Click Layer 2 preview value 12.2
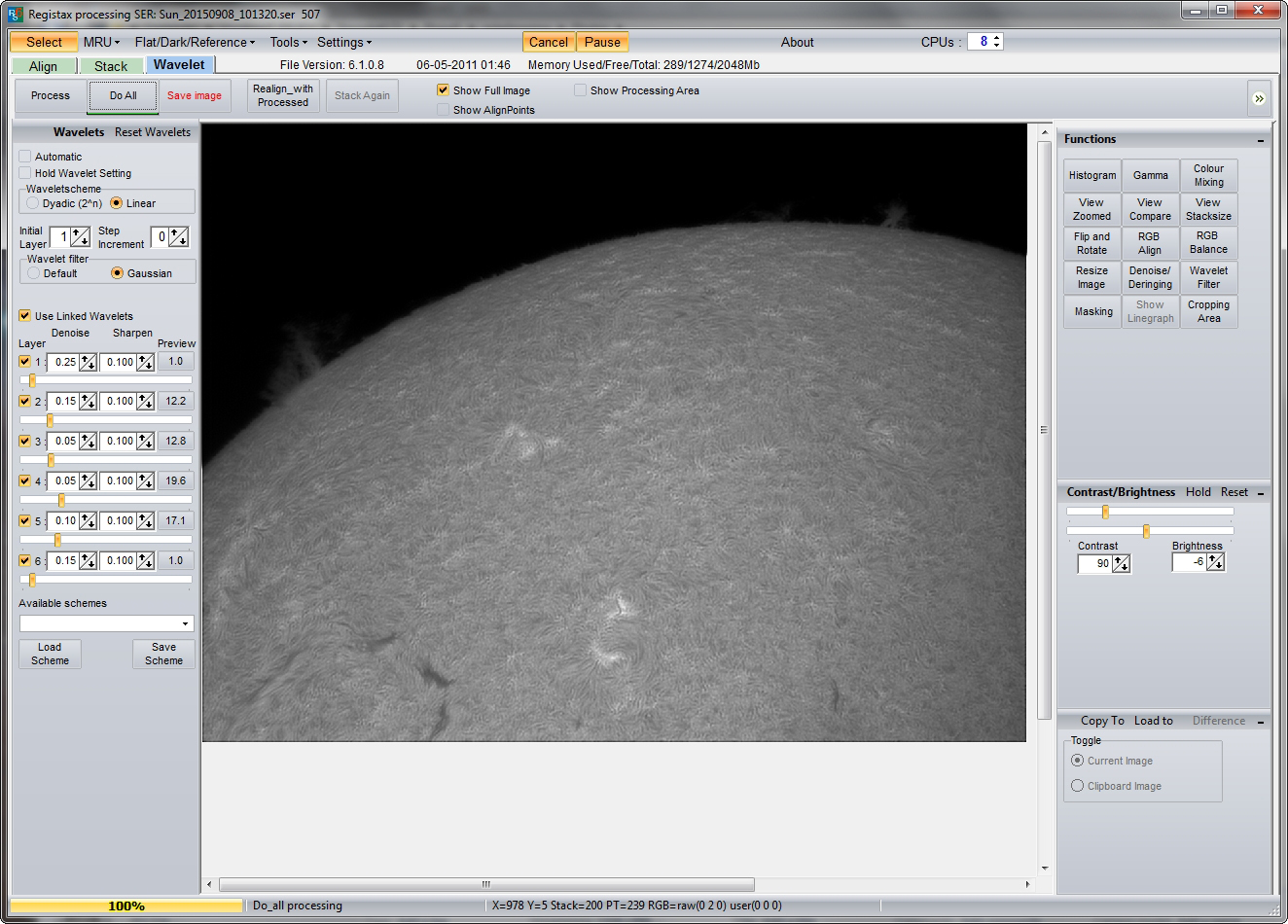The width and height of the screenshot is (1288, 924). (x=176, y=401)
